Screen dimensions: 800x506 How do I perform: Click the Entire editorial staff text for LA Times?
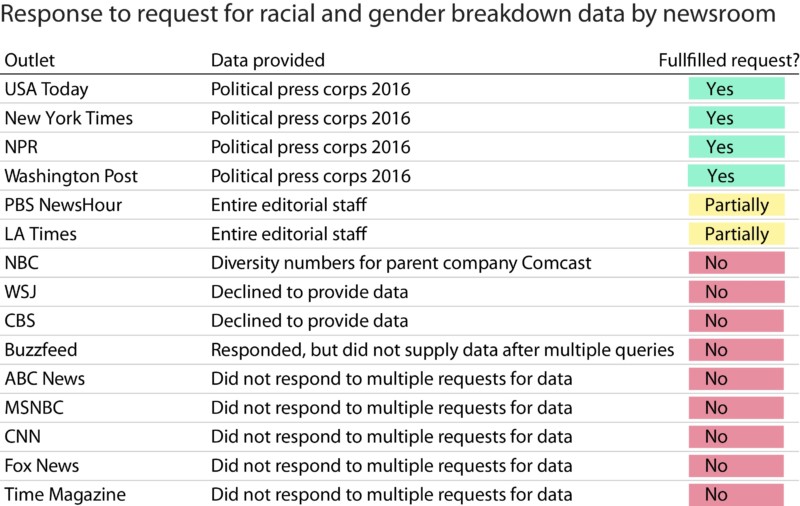click(x=289, y=235)
